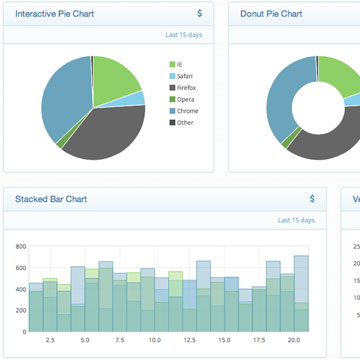This screenshot has height=360, width=360.
Task: Click the dollar icon on Interactive Pie Chart
Action: point(199,14)
